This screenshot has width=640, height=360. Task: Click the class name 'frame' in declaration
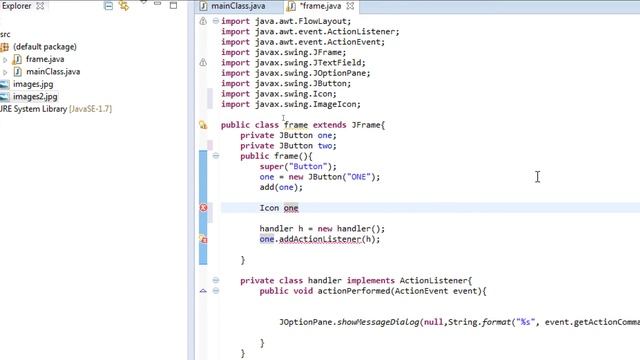pos(296,125)
